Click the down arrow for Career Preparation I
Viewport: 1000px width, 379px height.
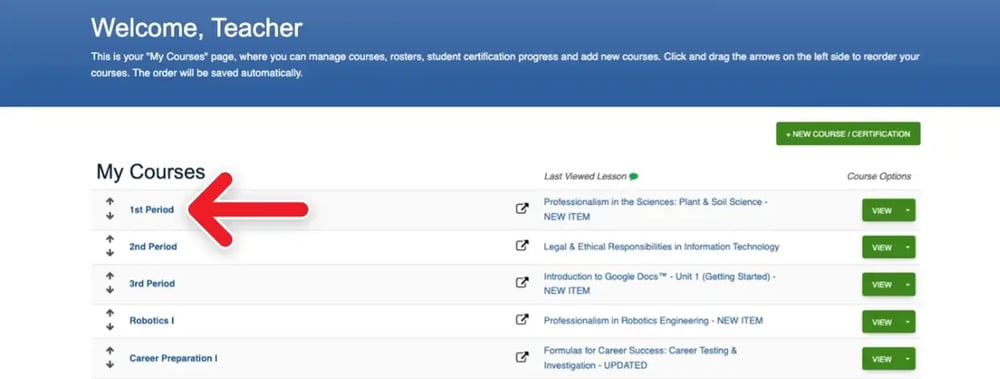pyautogui.click(x=110, y=364)
